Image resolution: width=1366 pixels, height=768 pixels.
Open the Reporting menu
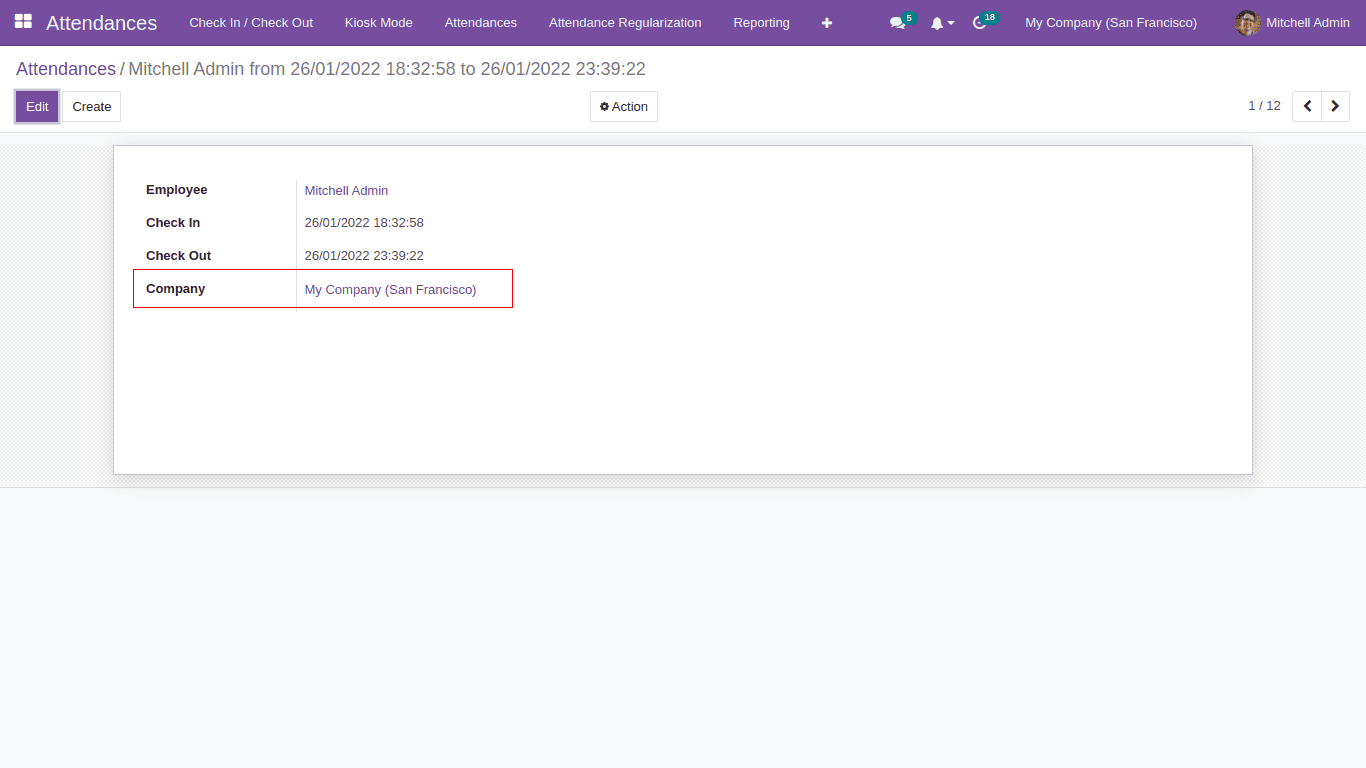pos(761,22)
